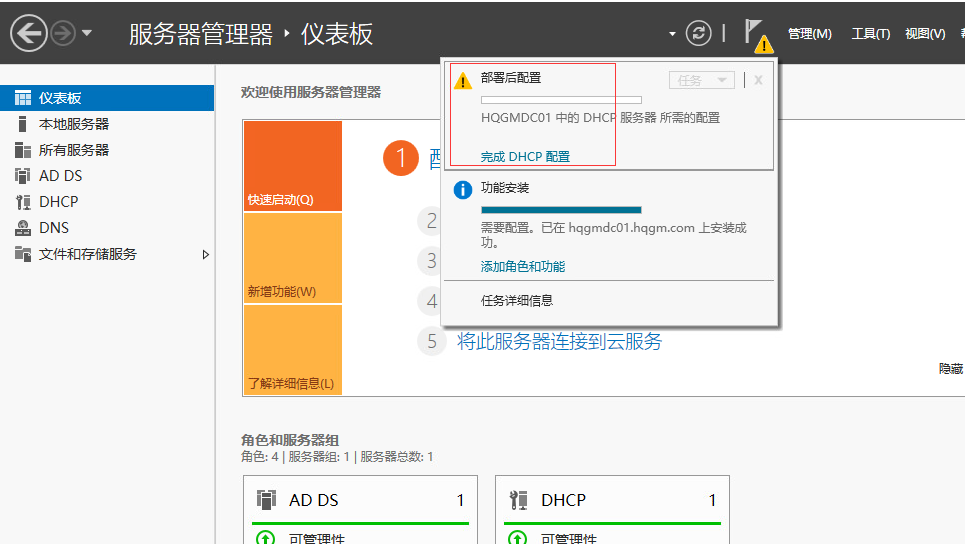Open 本地服务器 in the sidebar
The image size is (965, 544).
pos(73,124)
